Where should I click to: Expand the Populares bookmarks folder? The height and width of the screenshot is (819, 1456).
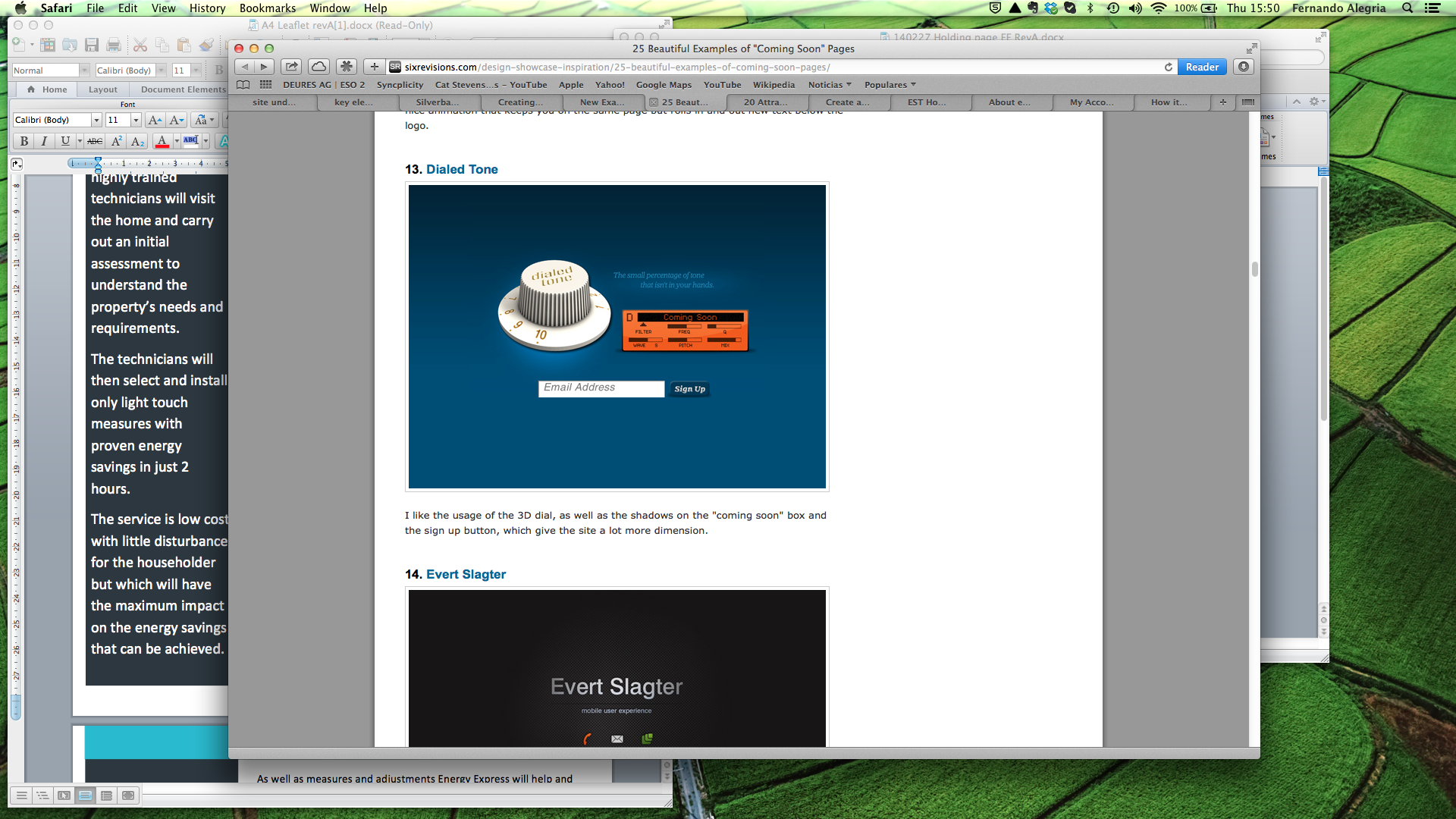pos(890,85)
